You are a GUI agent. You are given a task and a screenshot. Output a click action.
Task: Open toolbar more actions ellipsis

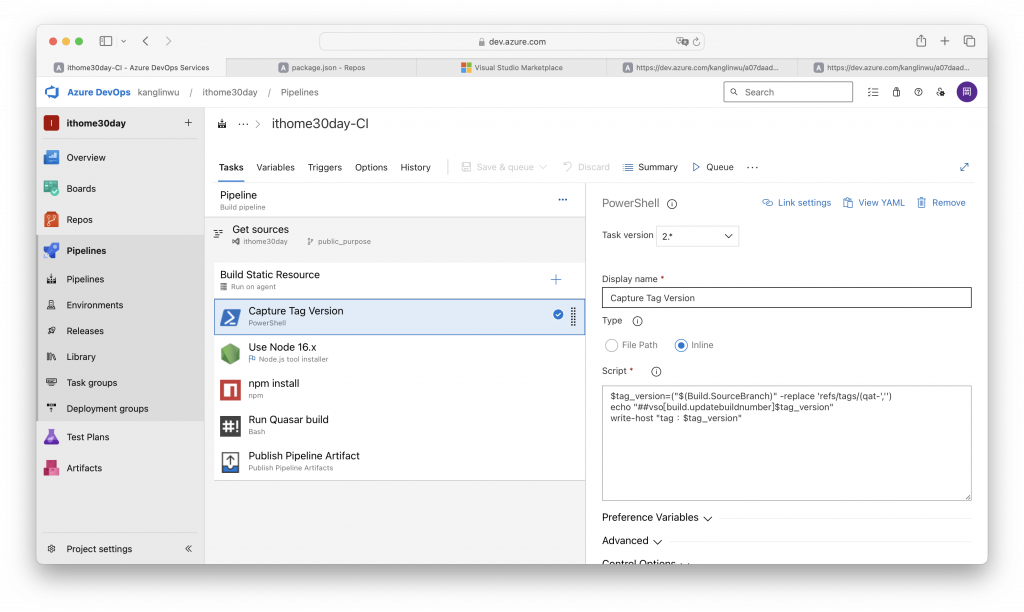752,167
